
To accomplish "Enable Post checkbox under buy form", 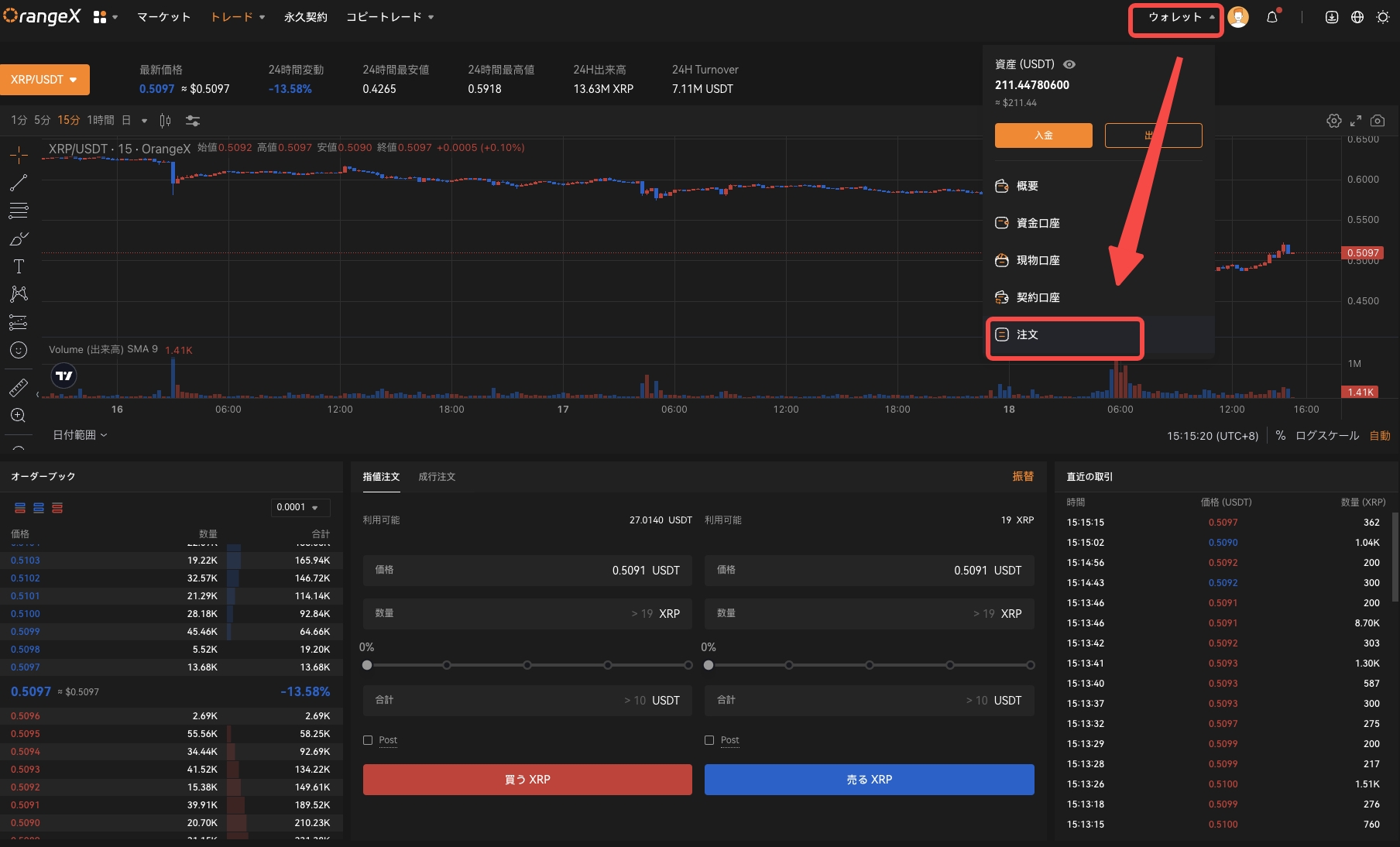I will coord(368,740).
